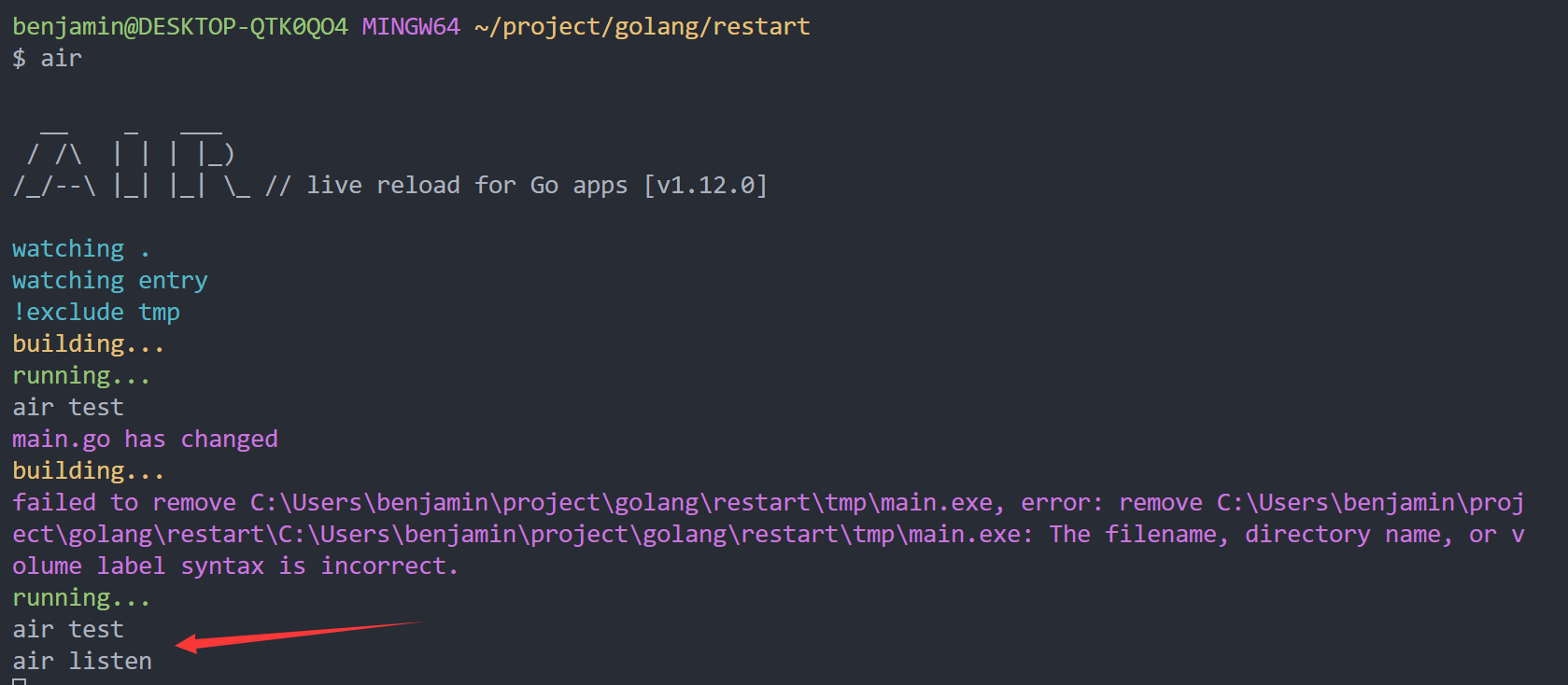Click the version text [v1.12.0]
The image size is (1568, 685).
(705, 185)
